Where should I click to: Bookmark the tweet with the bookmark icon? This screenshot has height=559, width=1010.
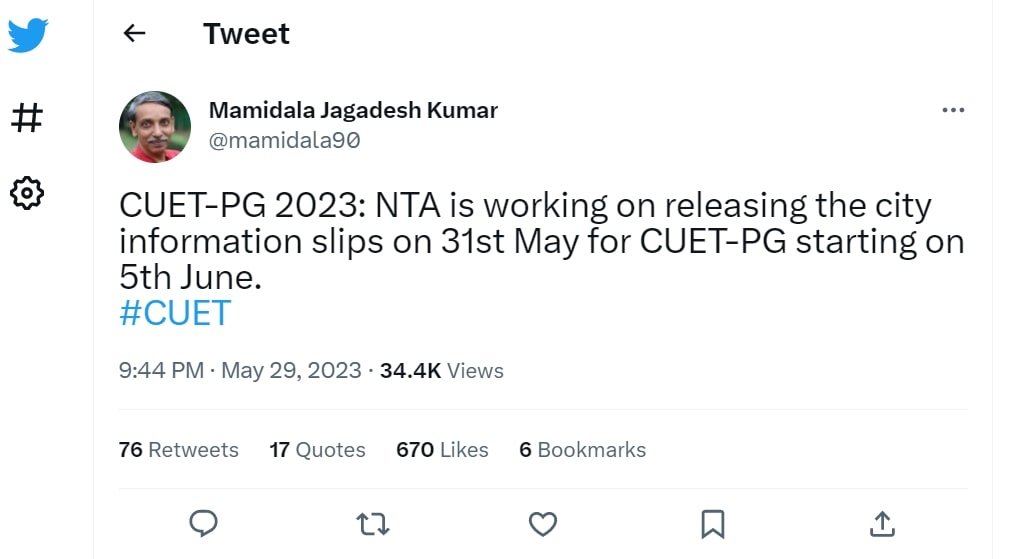(712, 523)
